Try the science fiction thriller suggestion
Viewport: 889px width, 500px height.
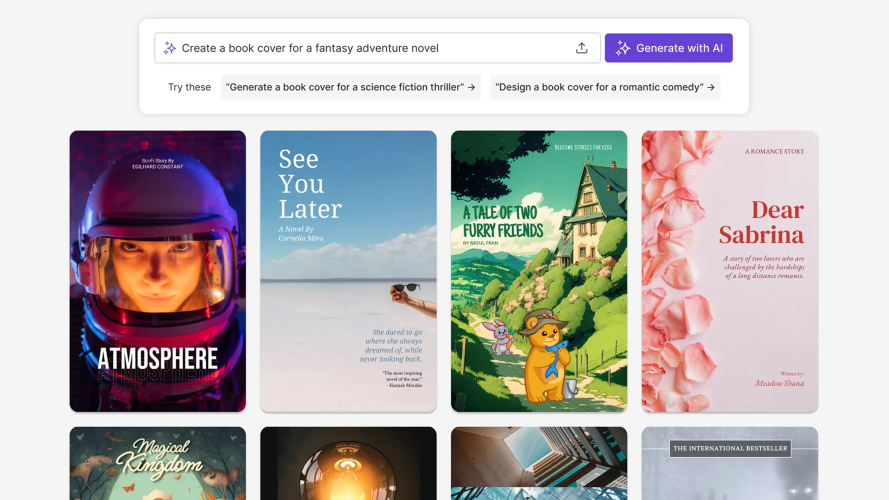[350, 87]
